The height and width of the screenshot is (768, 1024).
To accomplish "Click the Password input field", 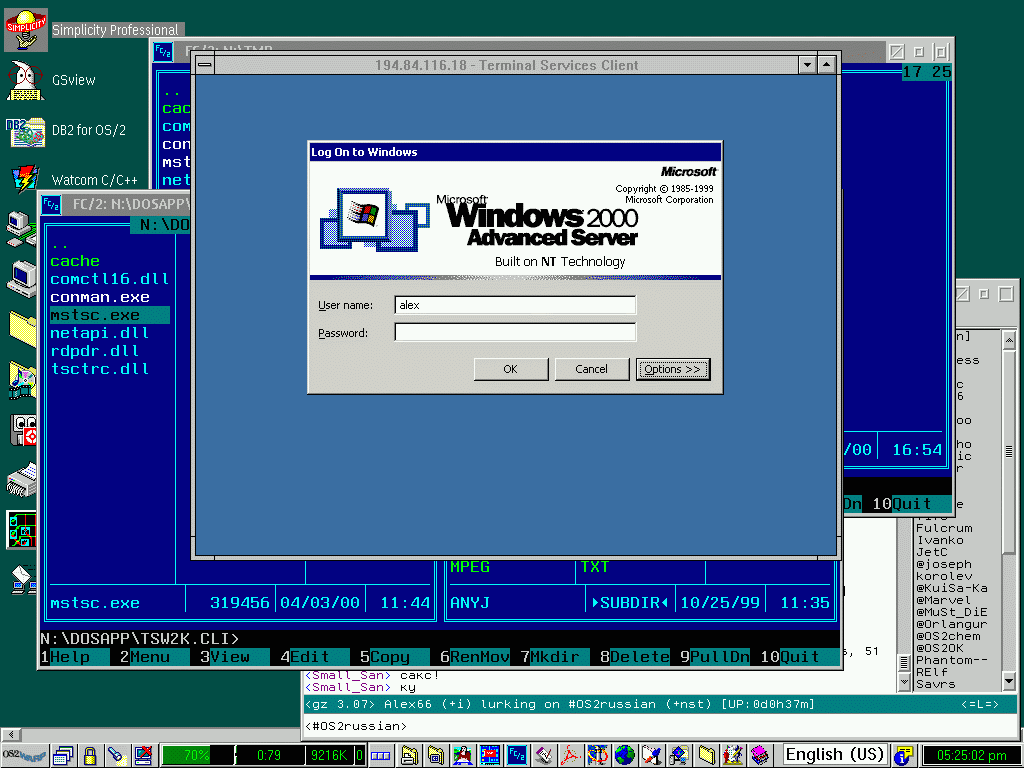I will tap(515, 332).
